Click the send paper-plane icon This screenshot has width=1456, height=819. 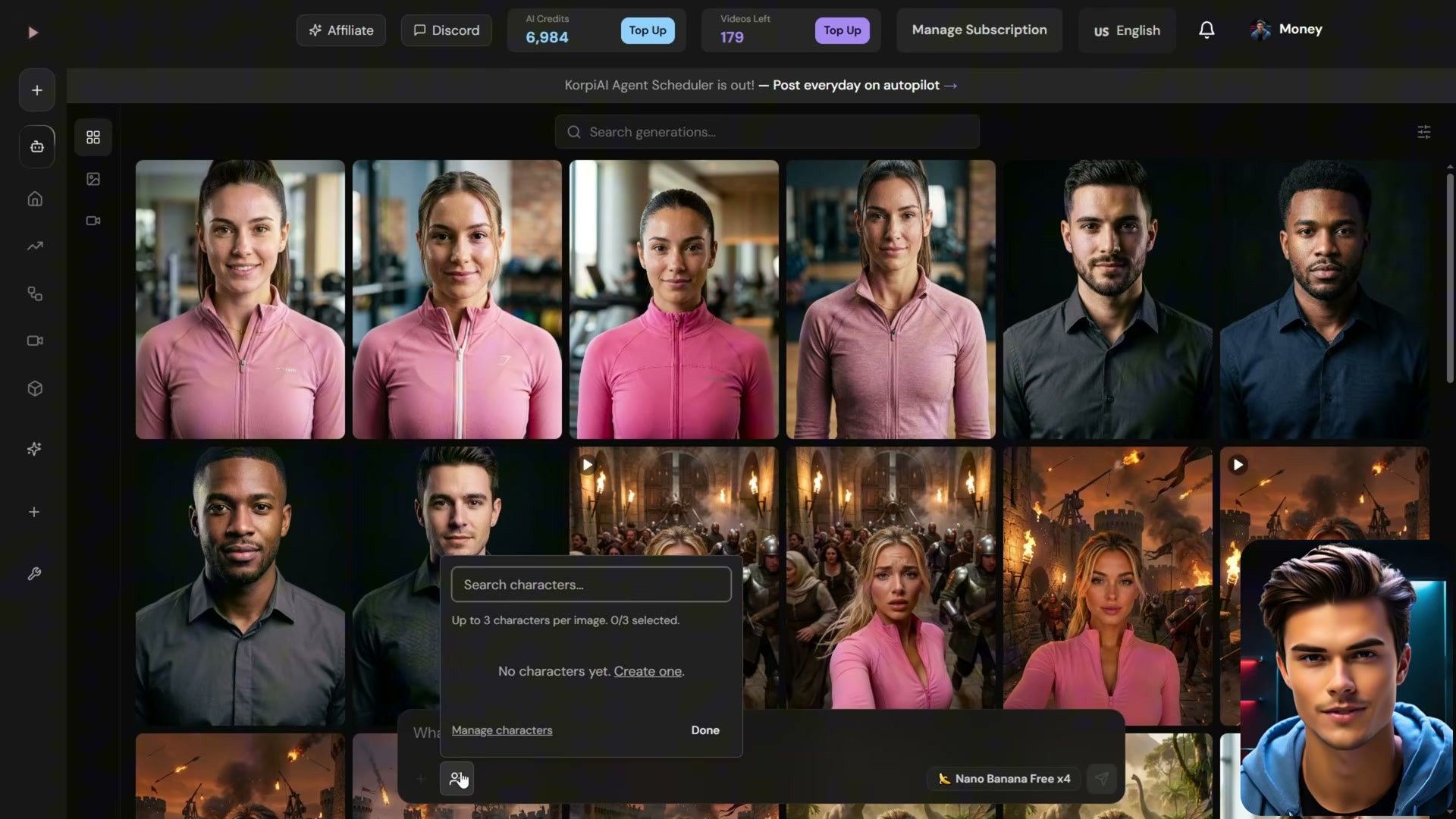pos(1102,779)
